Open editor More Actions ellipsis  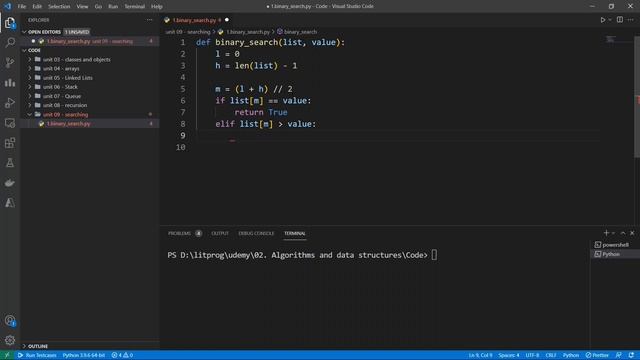tap(631, 20)
